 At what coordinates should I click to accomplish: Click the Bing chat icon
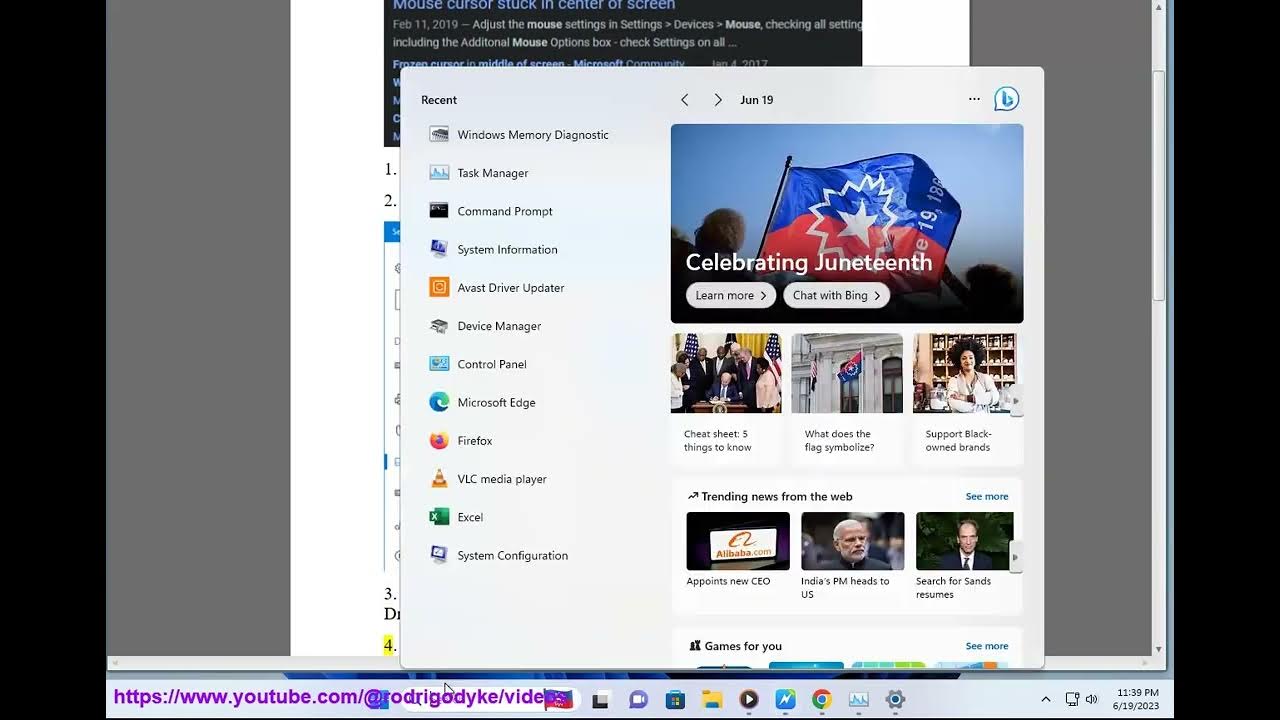1006,99
